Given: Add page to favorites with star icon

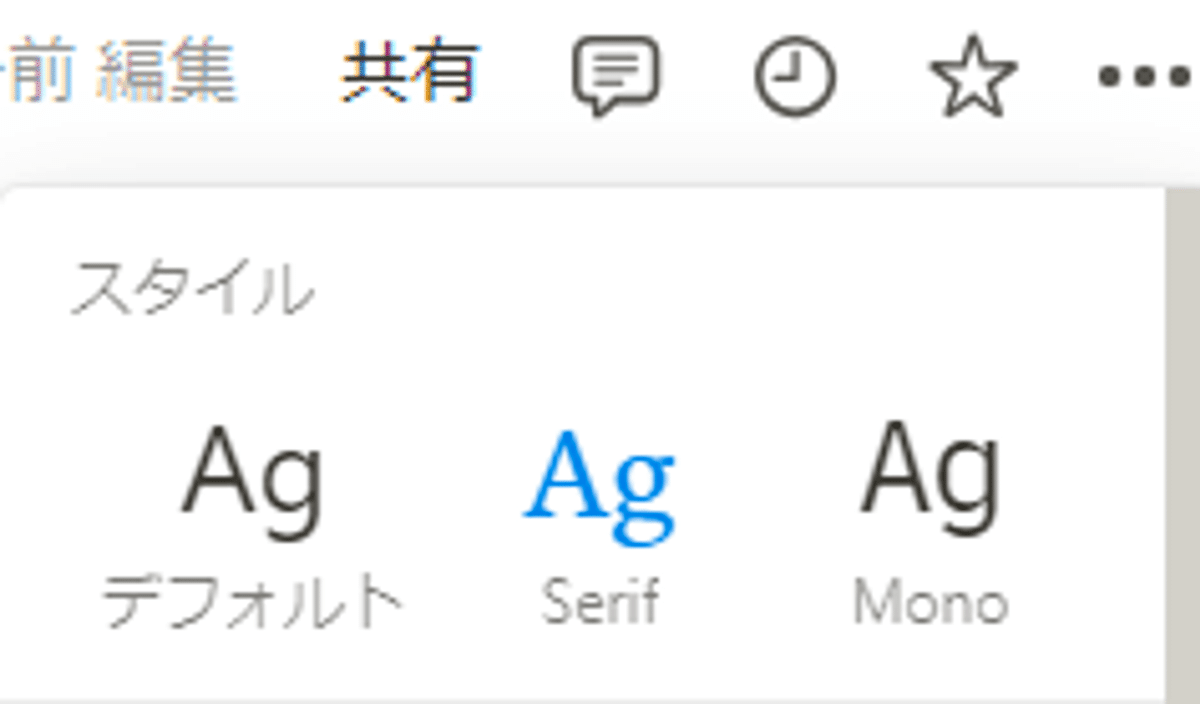Looking at the screenshot, I should click(973, 76).
